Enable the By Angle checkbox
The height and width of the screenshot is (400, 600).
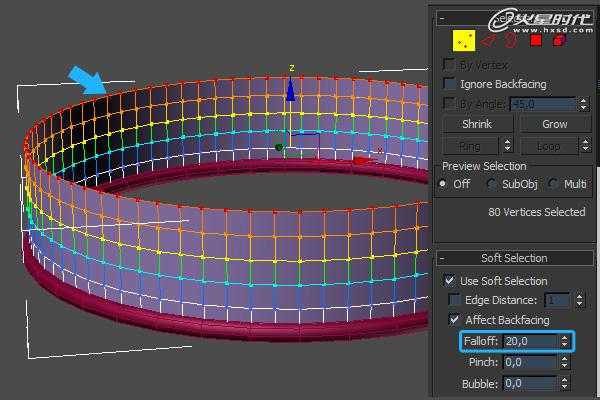point(448,103)
